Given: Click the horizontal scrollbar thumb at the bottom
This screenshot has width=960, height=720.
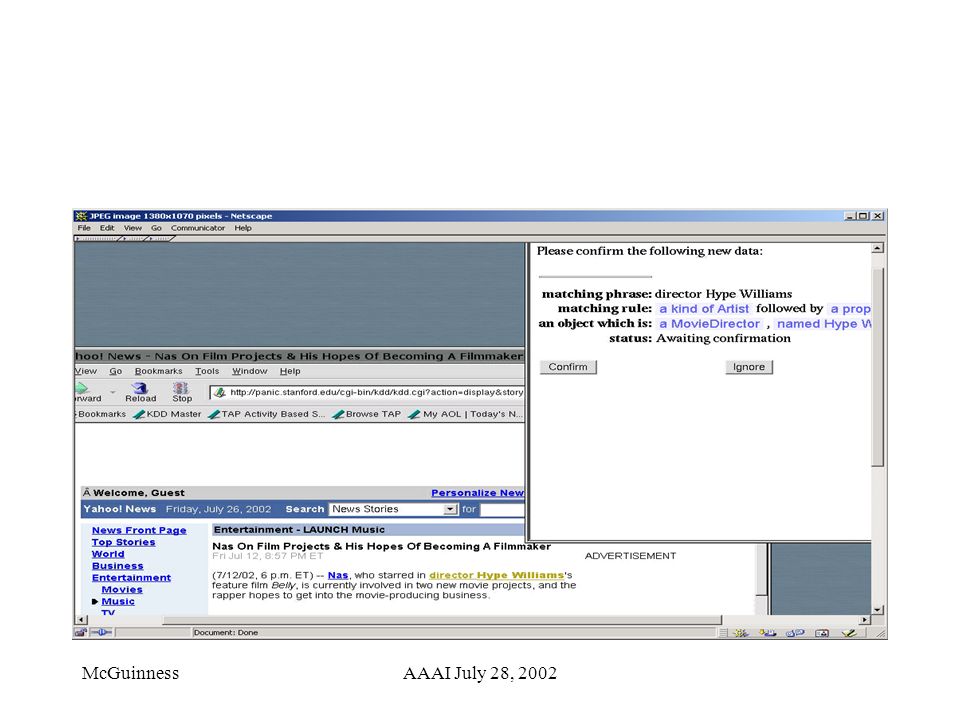Looking at the screenshot, I should coord(442,620).
